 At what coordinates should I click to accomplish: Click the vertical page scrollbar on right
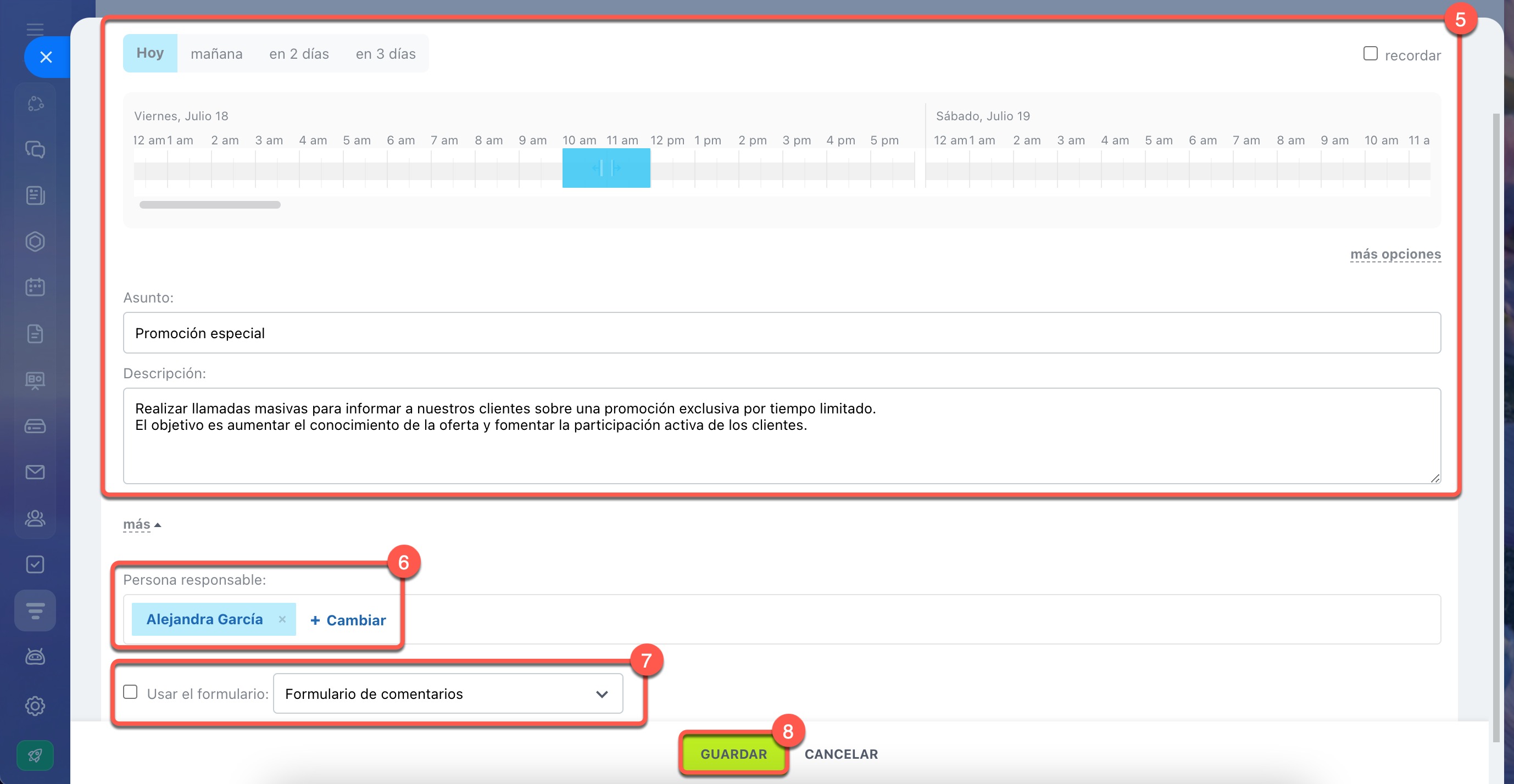coord(1496,428)
